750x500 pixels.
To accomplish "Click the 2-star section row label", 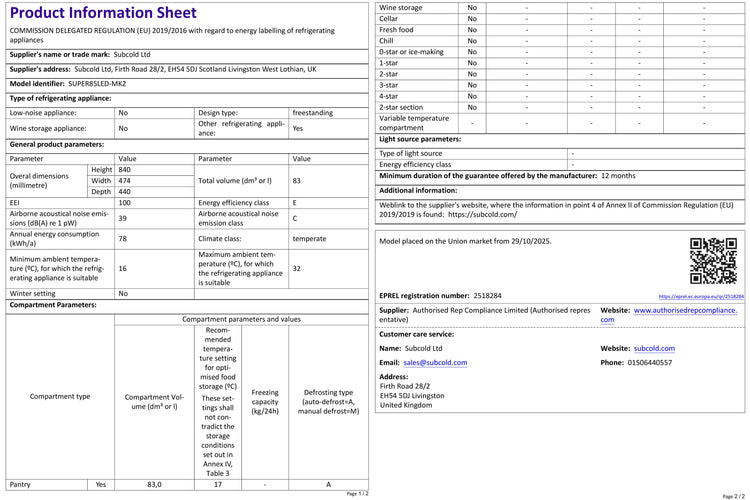I will (401, 108).
